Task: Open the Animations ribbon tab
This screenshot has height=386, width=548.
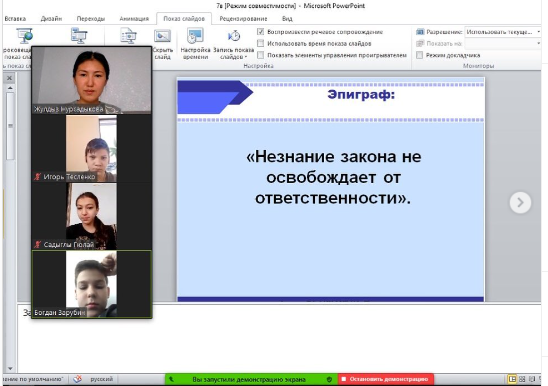Action: coord(134,19)
